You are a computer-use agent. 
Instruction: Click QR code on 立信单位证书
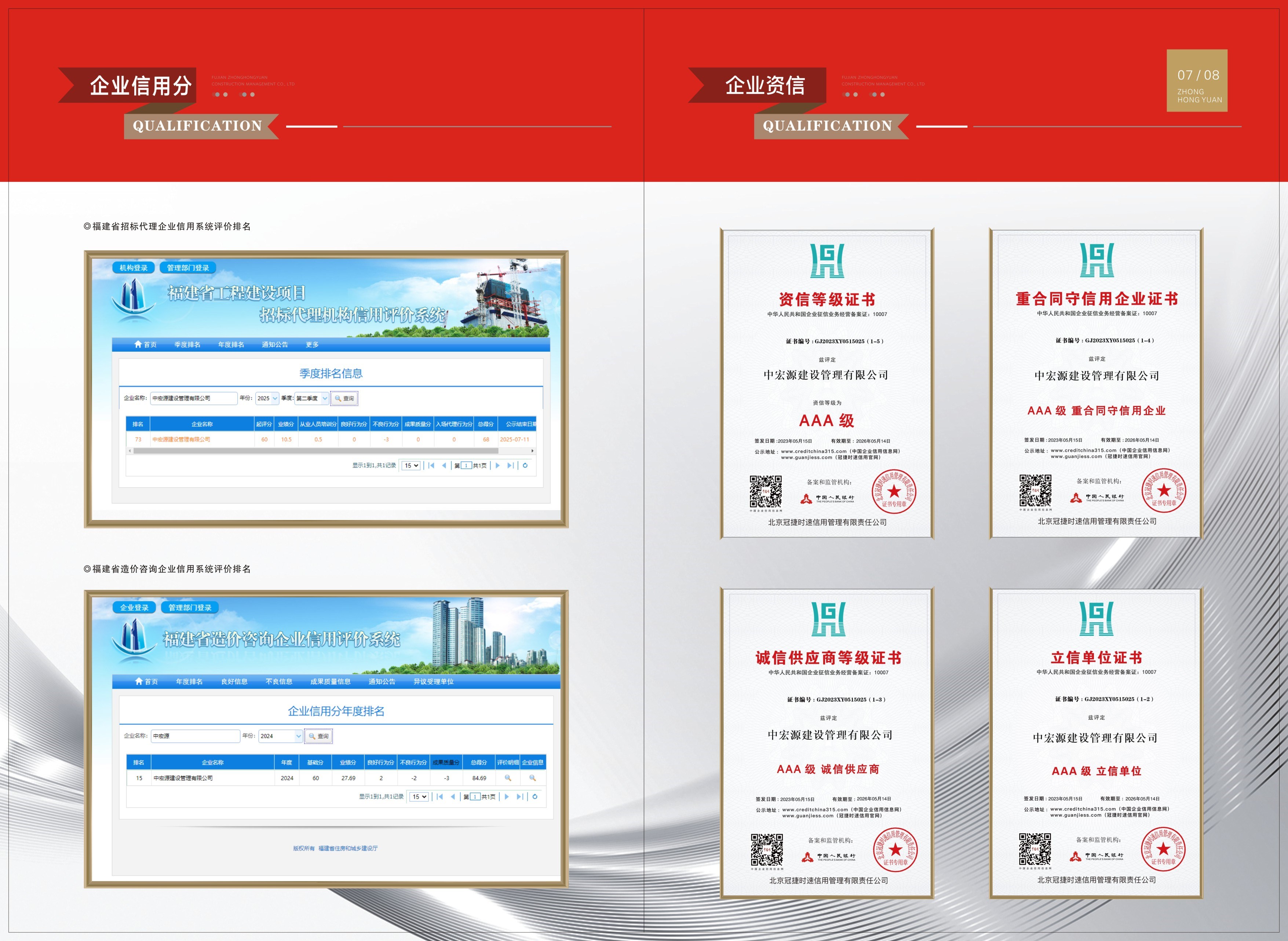(1035, 849)
